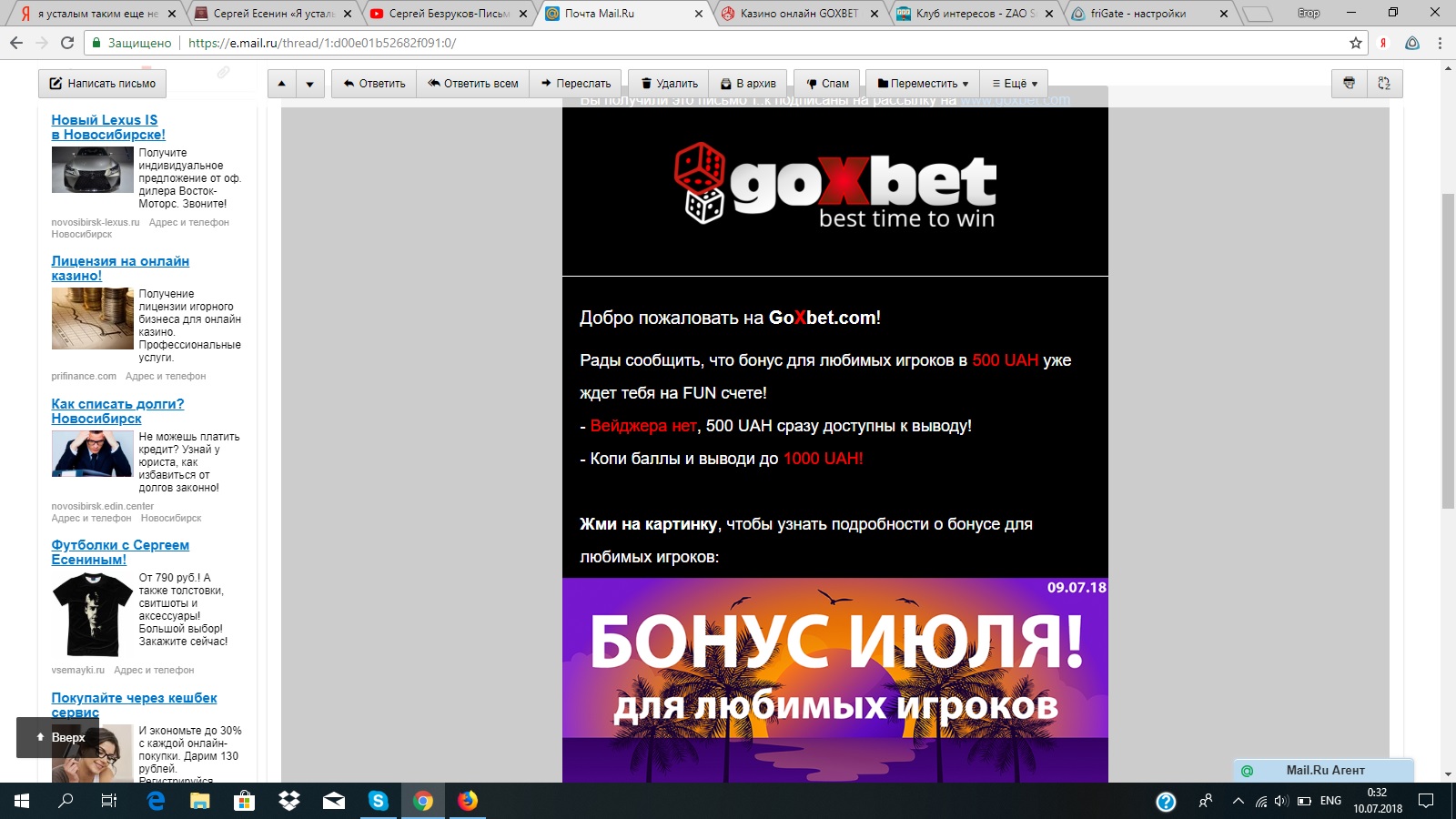Expand the Ещё menu

pyautogui.click(x=1015, y=83)
